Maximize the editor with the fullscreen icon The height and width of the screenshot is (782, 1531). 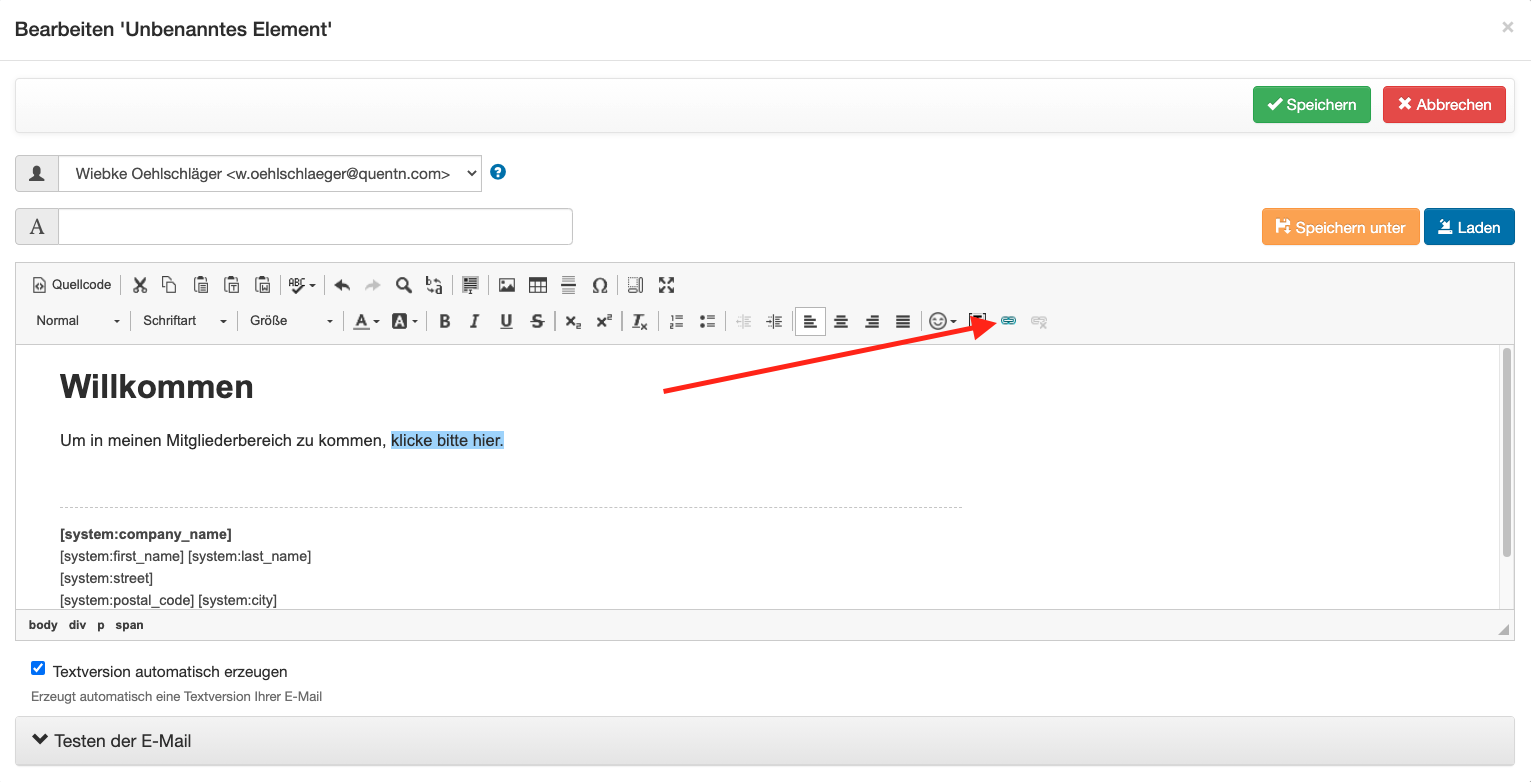pos(667,285)
